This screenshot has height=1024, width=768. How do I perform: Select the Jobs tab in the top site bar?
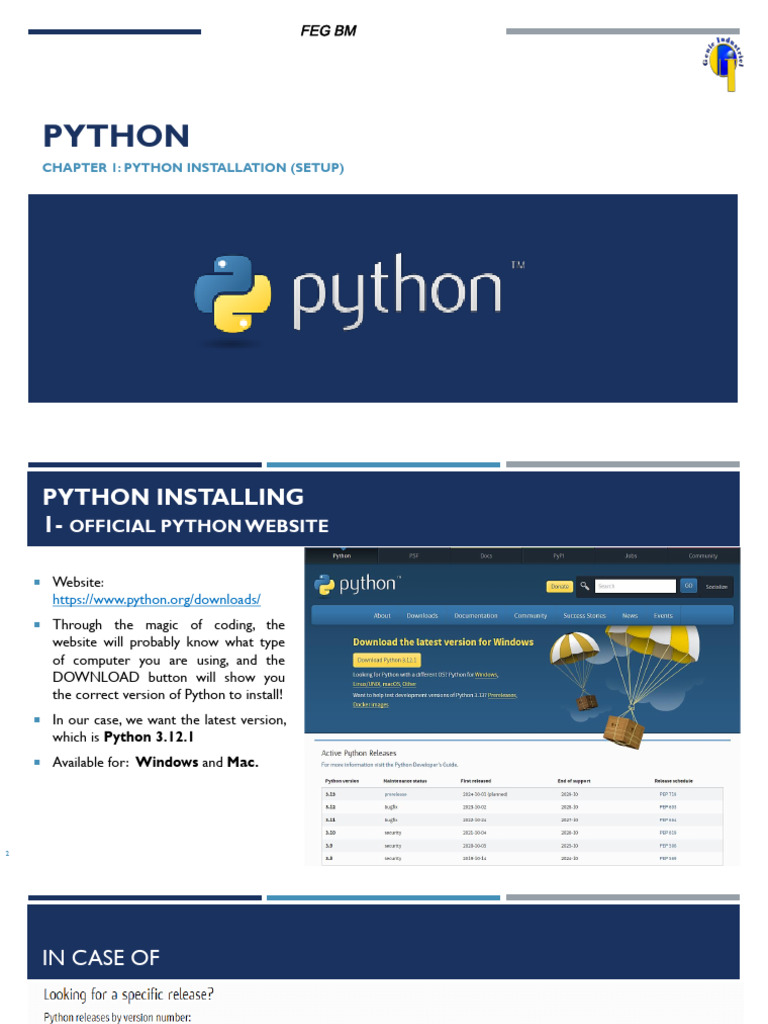[631, 556]
